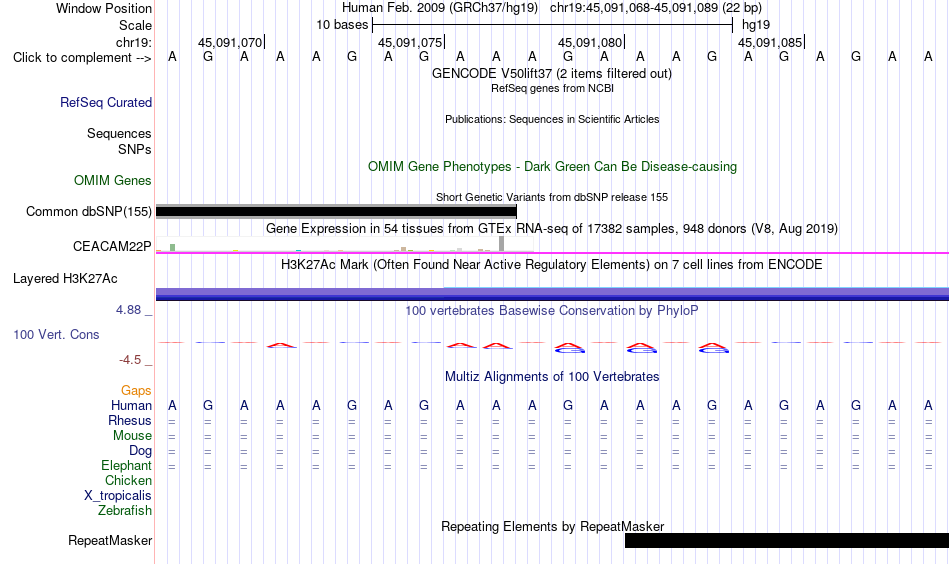Click the chr19: base position label
Image resolution: width=950 pixels, height=564 pixels.
134,42
